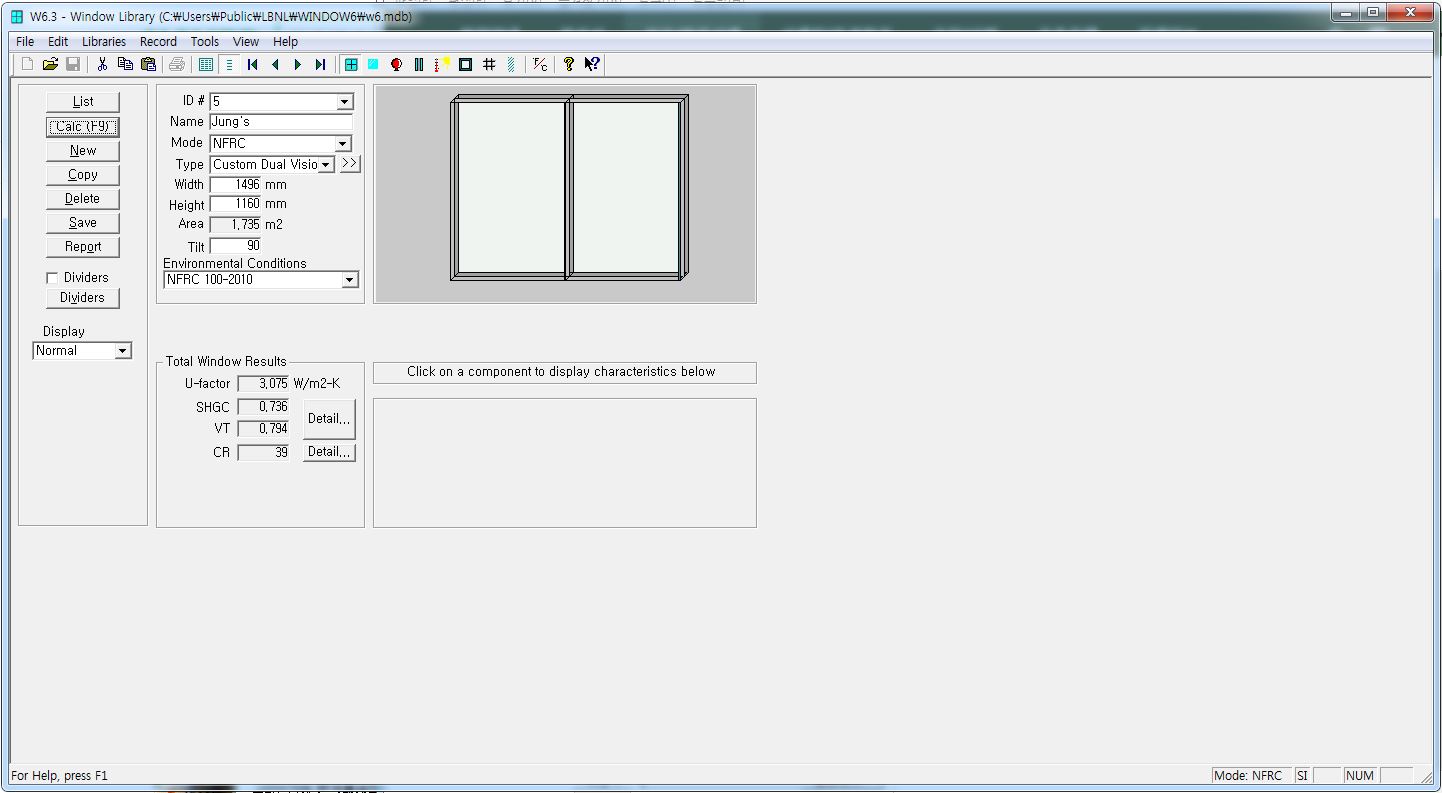The height and width of the screenshot is (793, 1442).
Task: Open the Mode NFRC dropdown
Action: pyautogui.click(x=342, y=144)
